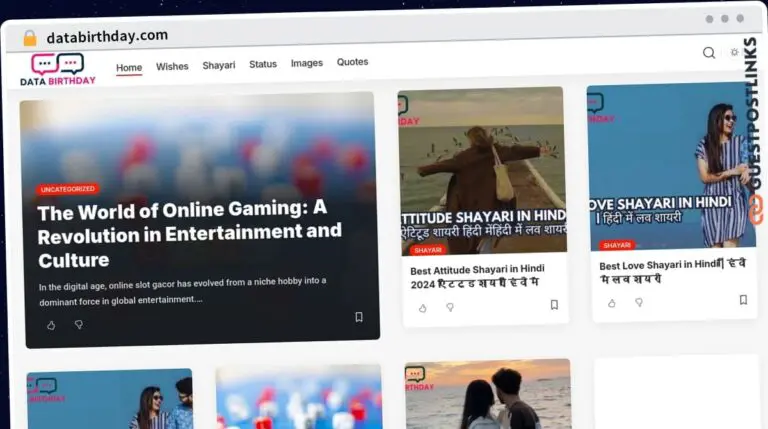Click the Data Birthday logo

(58, 69)
